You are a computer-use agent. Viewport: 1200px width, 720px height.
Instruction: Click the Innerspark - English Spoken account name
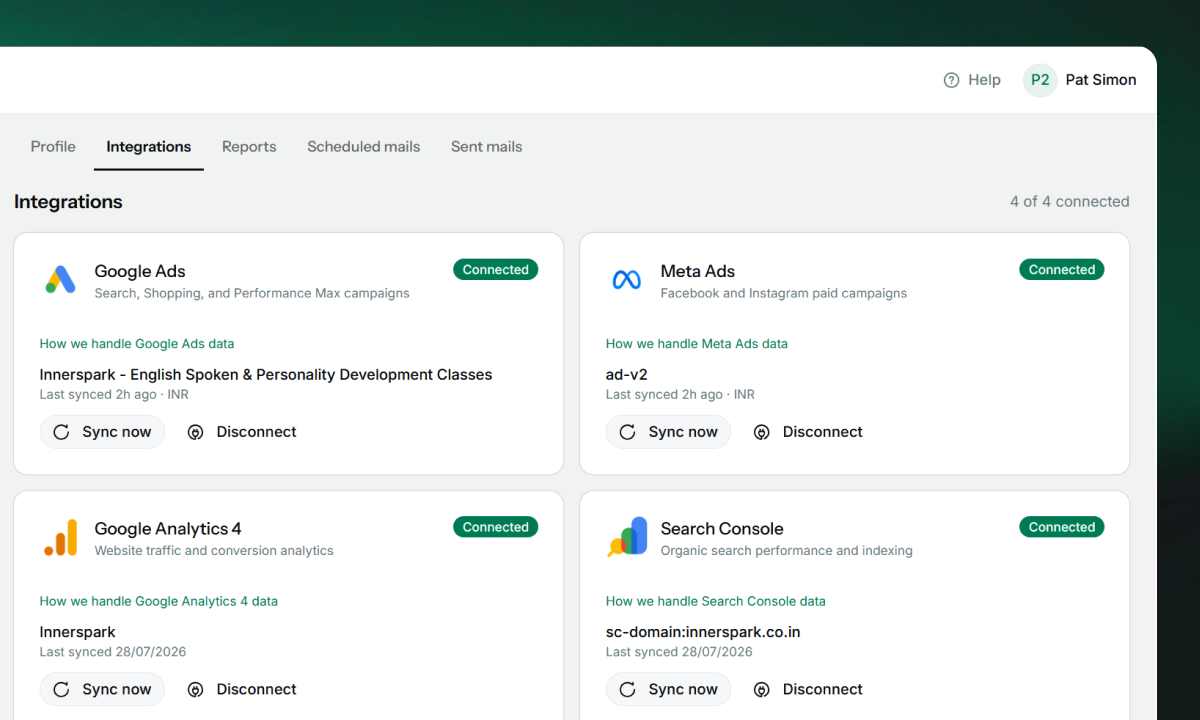pos(266,375)
